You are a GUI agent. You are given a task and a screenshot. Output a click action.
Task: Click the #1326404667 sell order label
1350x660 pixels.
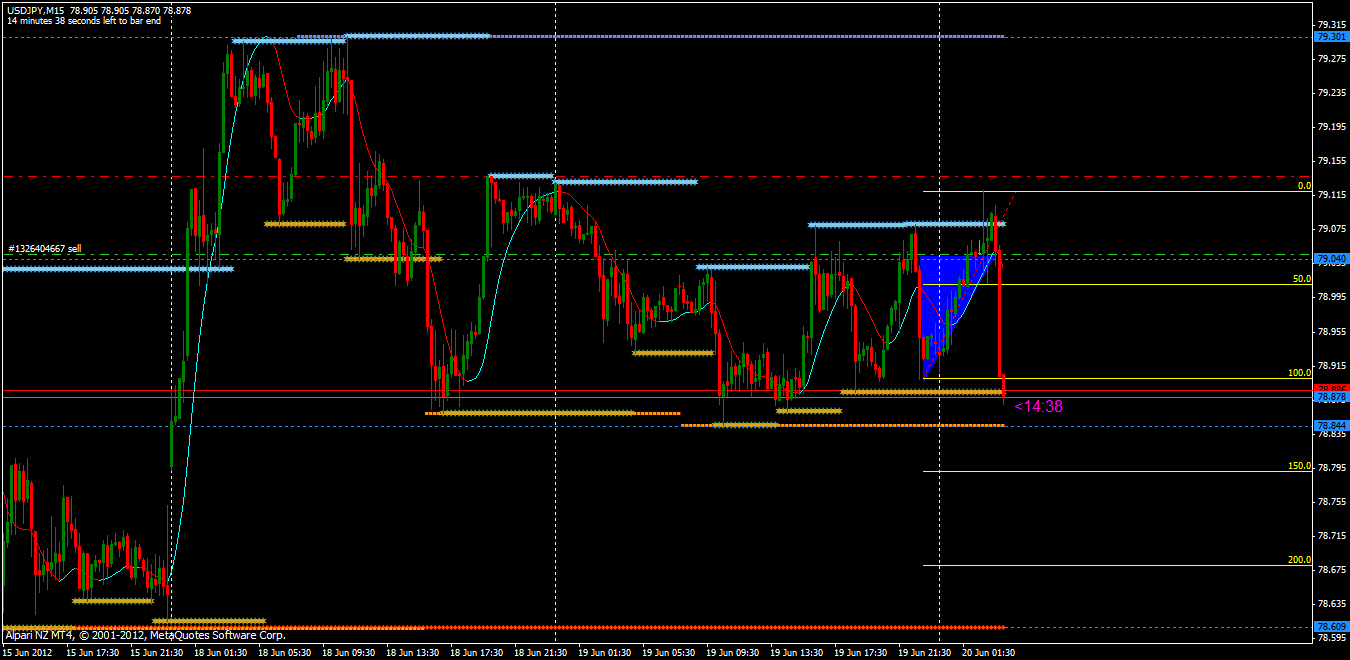pos(45,247)
